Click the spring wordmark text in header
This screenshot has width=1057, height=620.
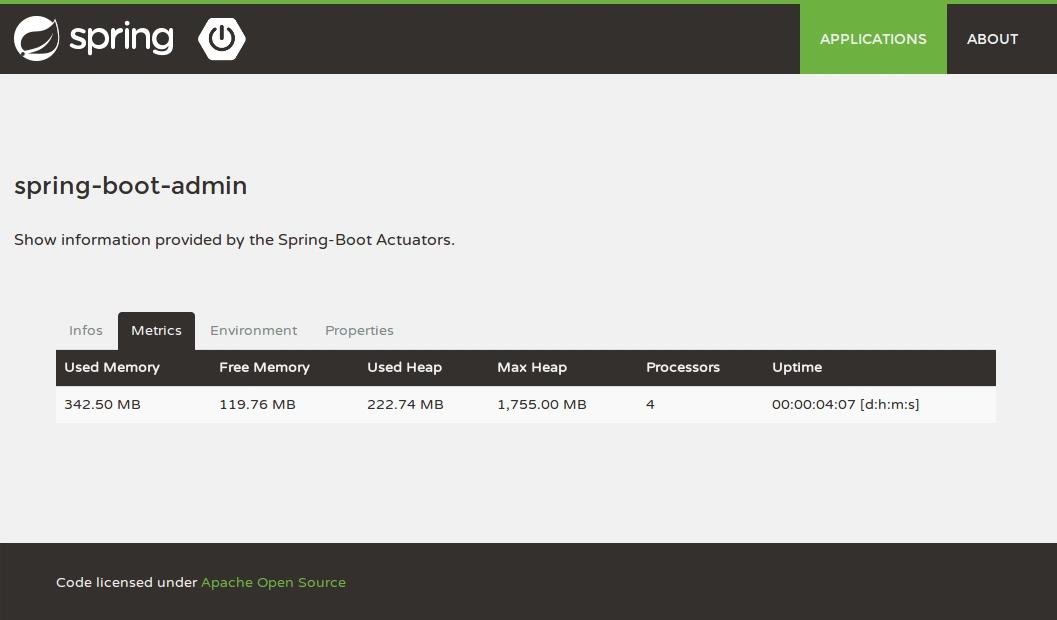point(121,39)
